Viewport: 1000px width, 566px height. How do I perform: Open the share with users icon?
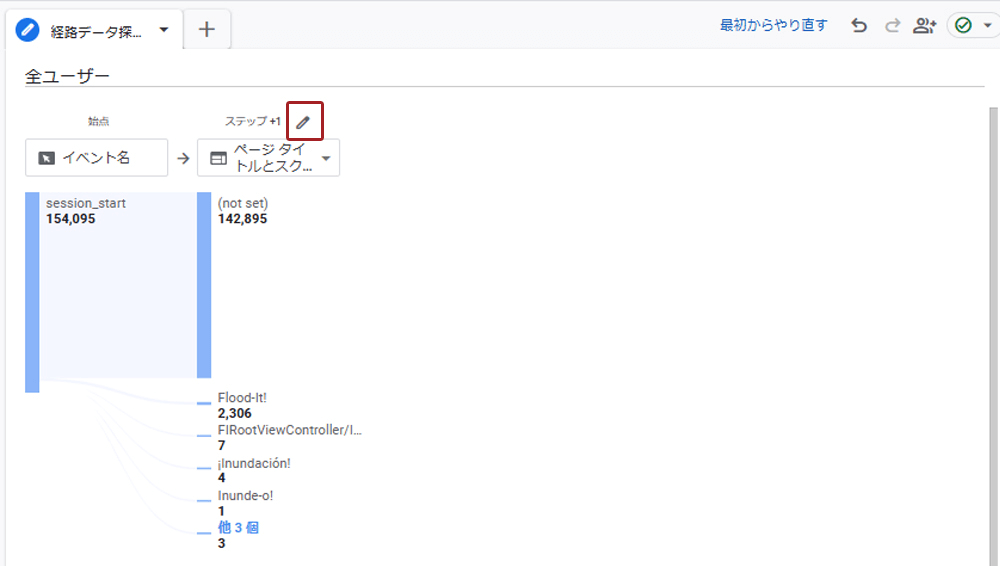[x=924, y=26]
